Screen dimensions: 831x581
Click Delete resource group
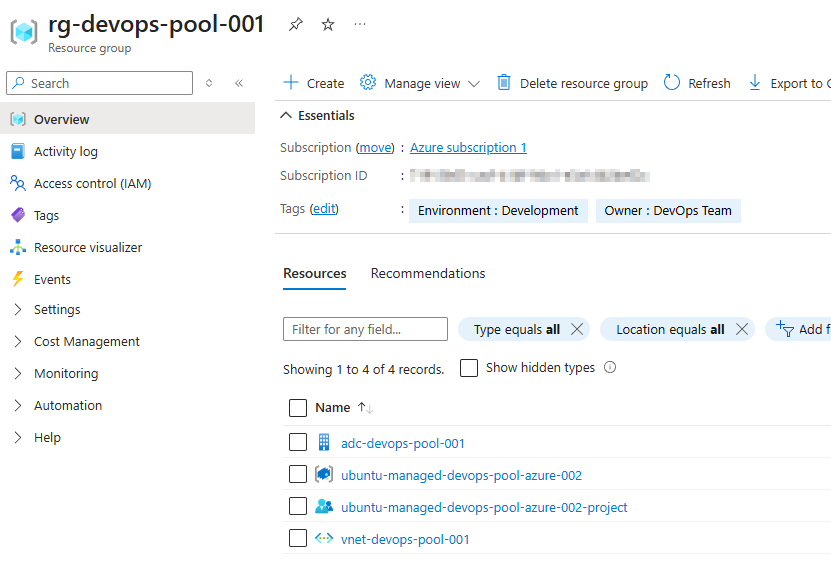tap(572, 83)
